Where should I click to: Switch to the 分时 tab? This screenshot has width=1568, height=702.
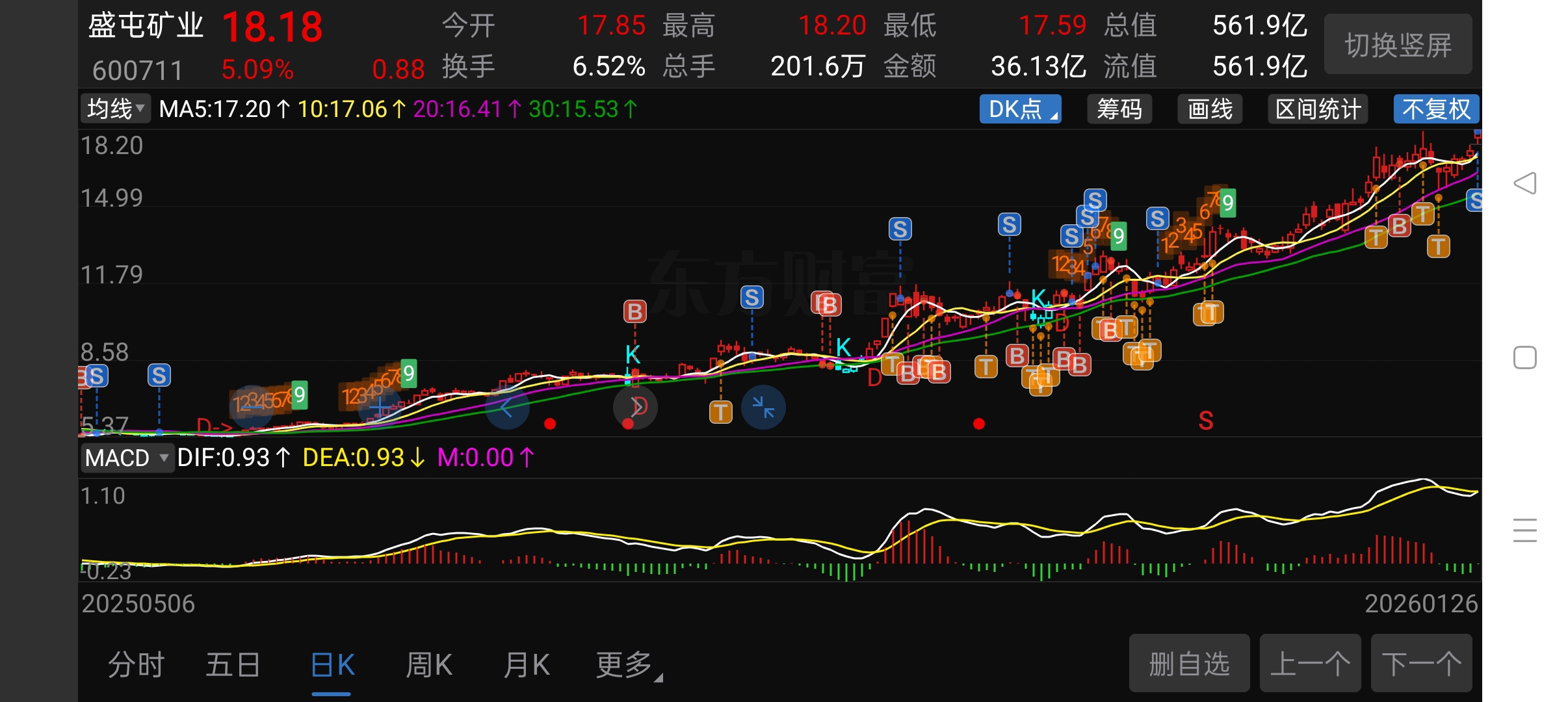(x=136, y=665)
